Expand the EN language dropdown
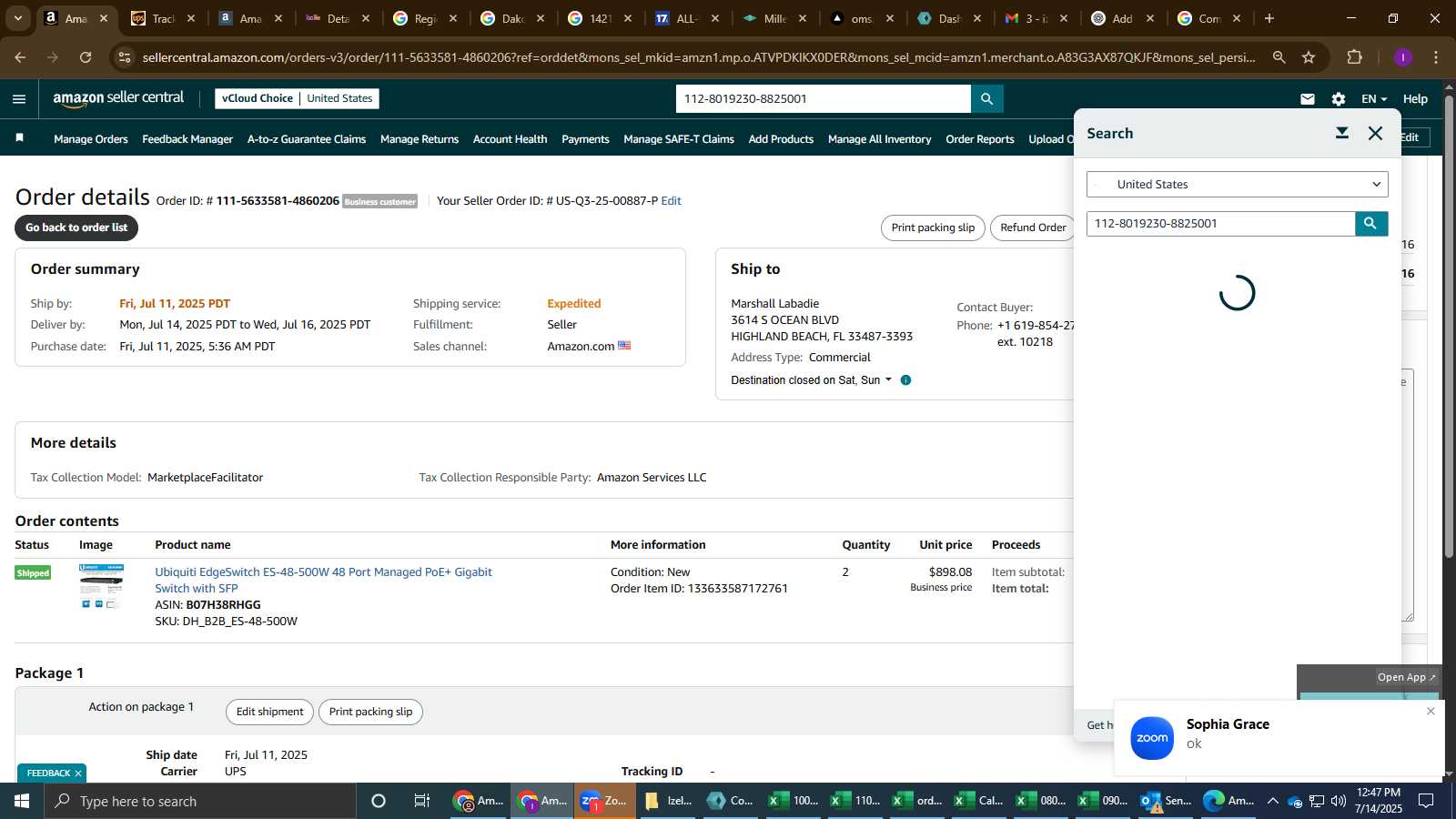The height and width of the screenshot is (819, 1456). click(x=1374, y=99)
